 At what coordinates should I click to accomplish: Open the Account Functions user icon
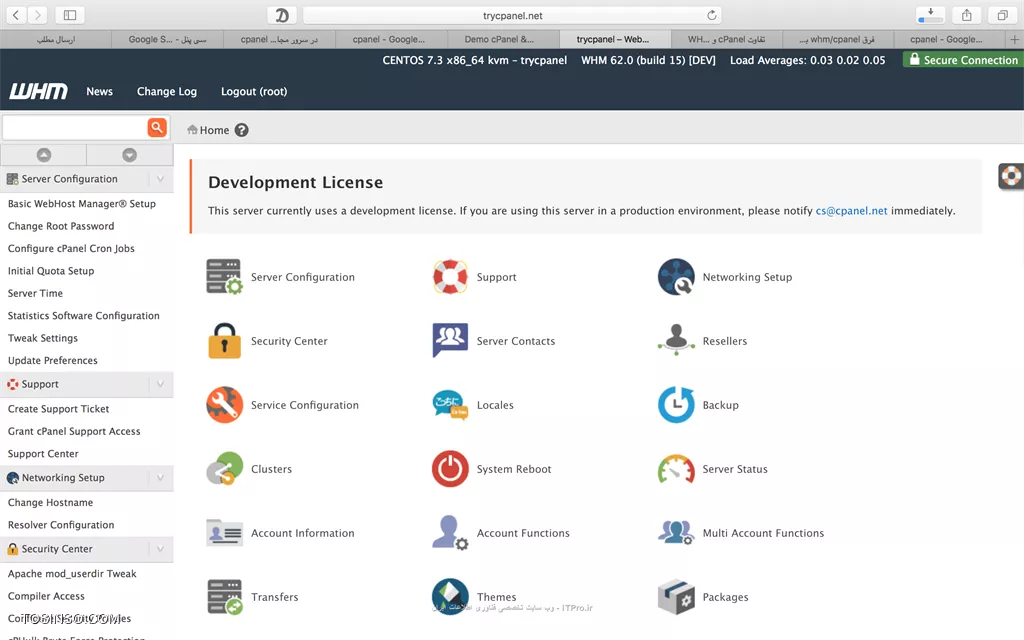click(450, 532)
